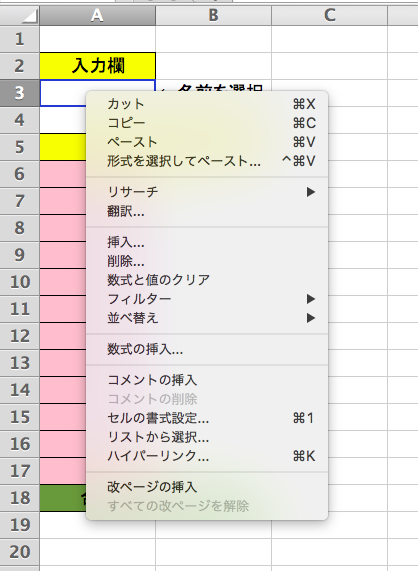Choose コメントの挿入 menu item
The height and width of the screenshot is (571, 418).
(x=207, y=380)
